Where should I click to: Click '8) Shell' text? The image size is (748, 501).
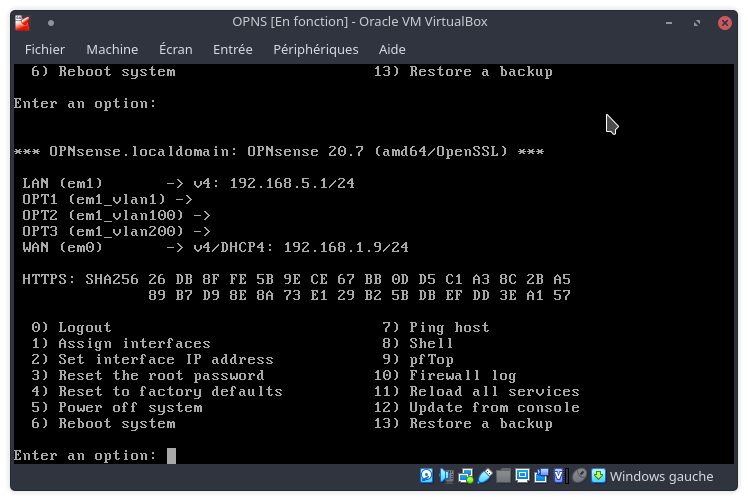(417, 344)
